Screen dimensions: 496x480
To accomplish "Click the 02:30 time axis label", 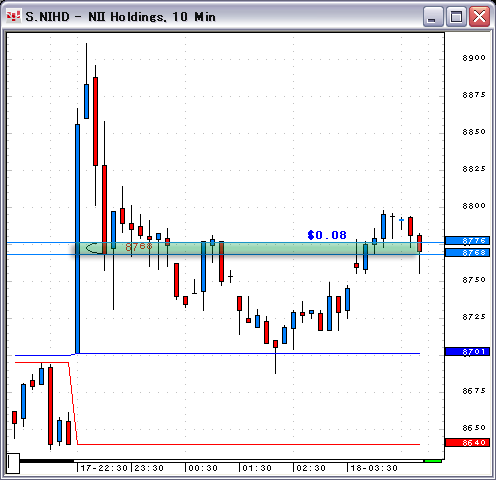I will click(311, 468).
